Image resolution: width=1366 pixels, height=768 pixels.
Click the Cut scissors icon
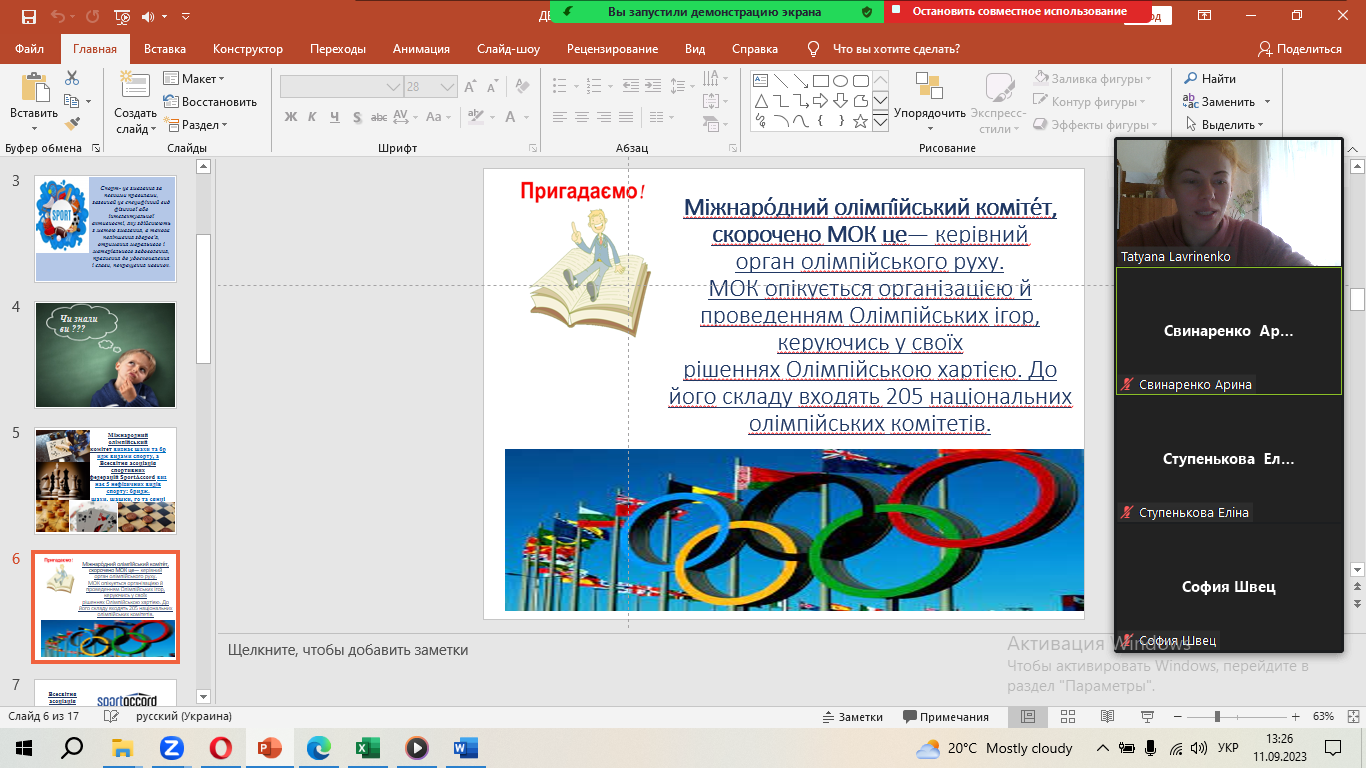tap(72, 78)
